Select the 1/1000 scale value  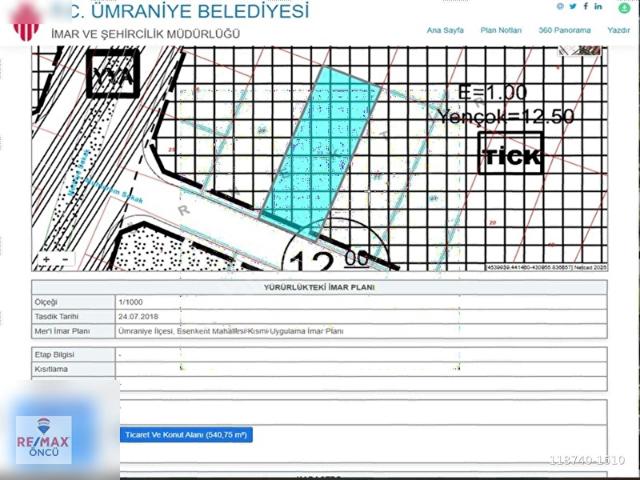click(131, 302)
